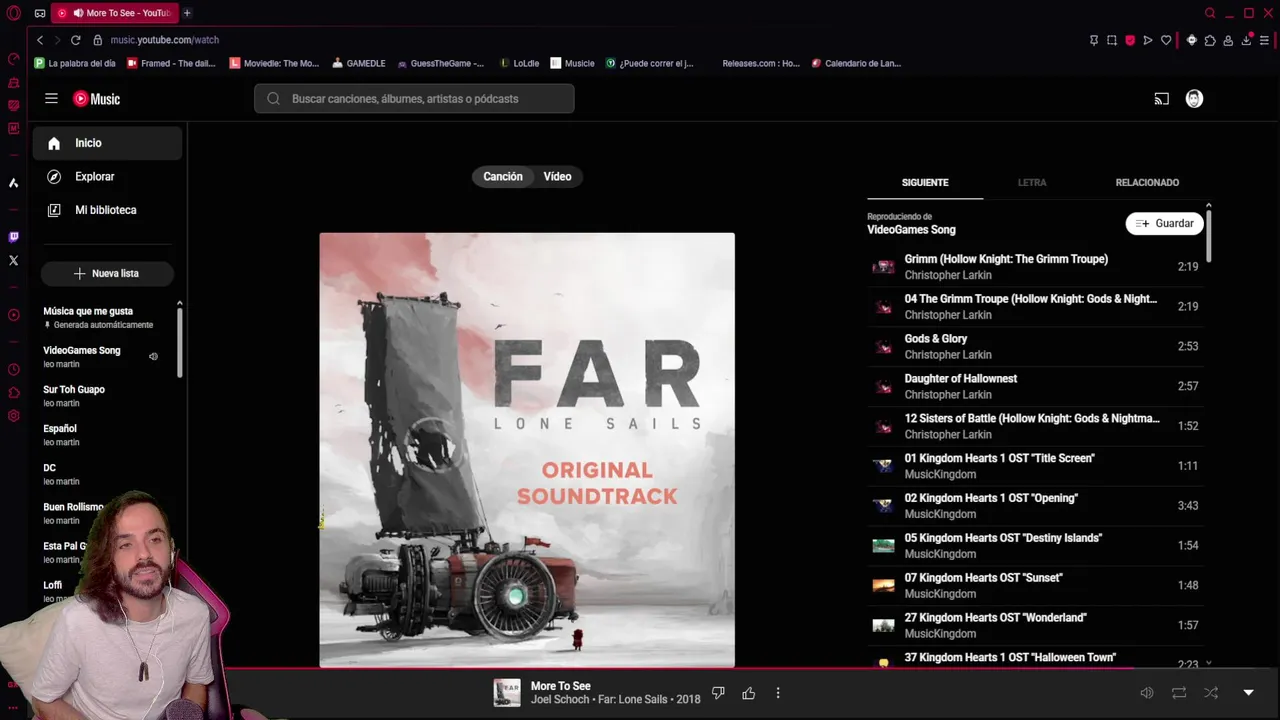1280x720 pixels.
Task: Click the queue list scrollbar
Action: point(1208,235)
